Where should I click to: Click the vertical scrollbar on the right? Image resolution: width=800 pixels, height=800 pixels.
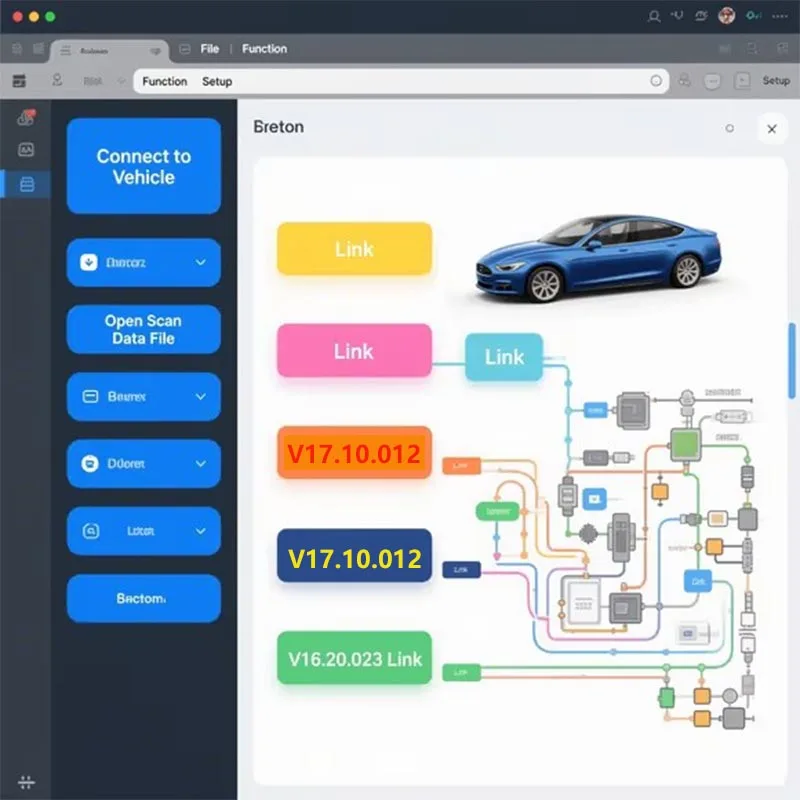pos(792,360)
